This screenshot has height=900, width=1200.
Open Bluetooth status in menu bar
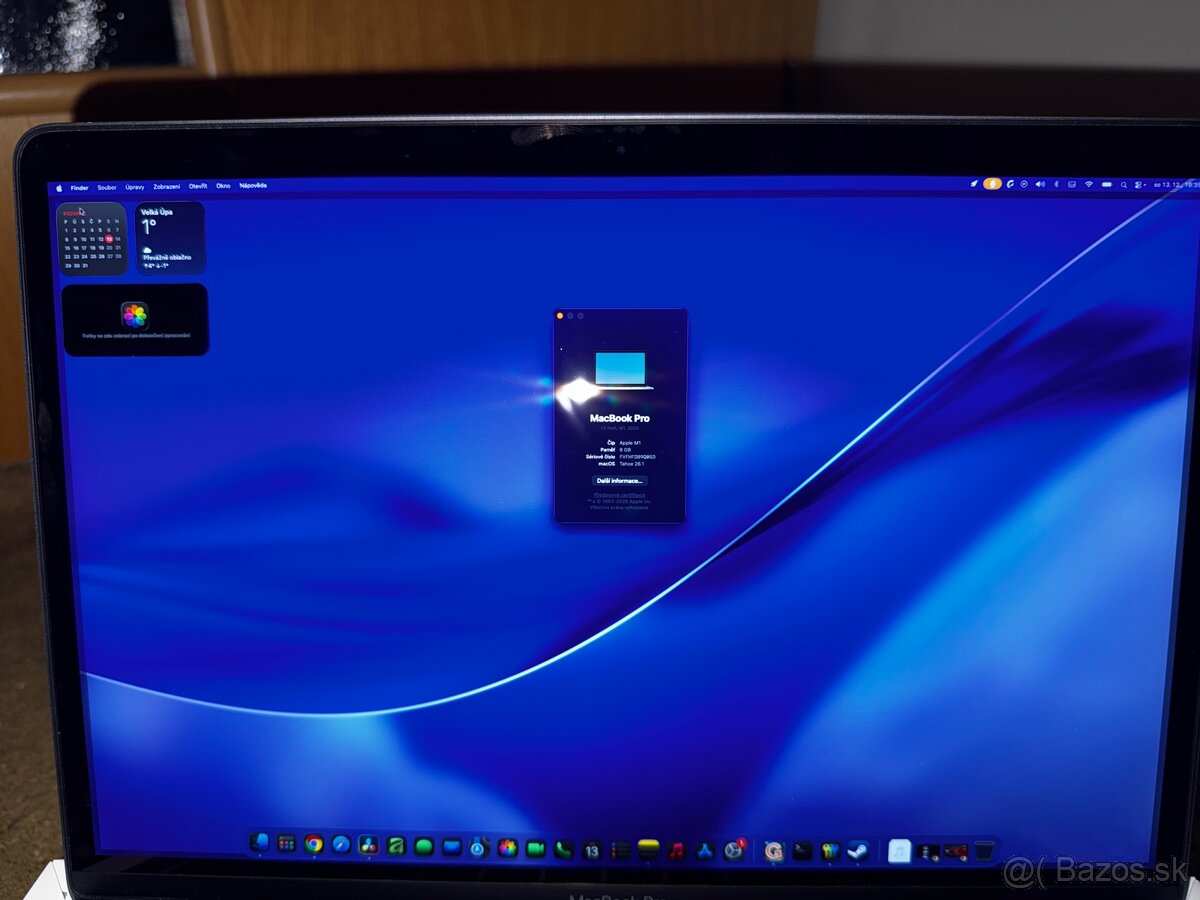point(1056,184)
